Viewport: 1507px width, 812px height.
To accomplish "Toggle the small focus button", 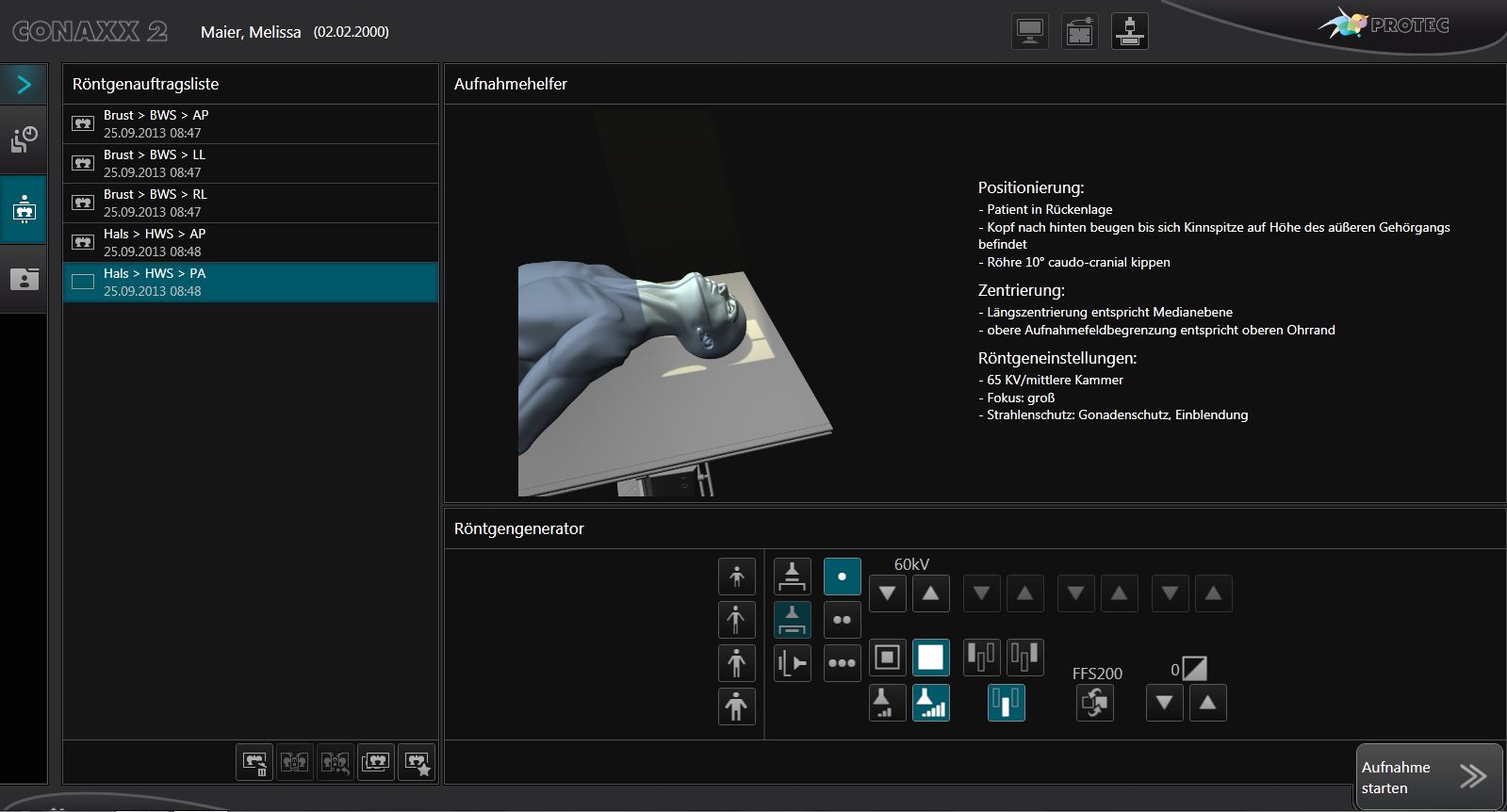I will (887, 703).
